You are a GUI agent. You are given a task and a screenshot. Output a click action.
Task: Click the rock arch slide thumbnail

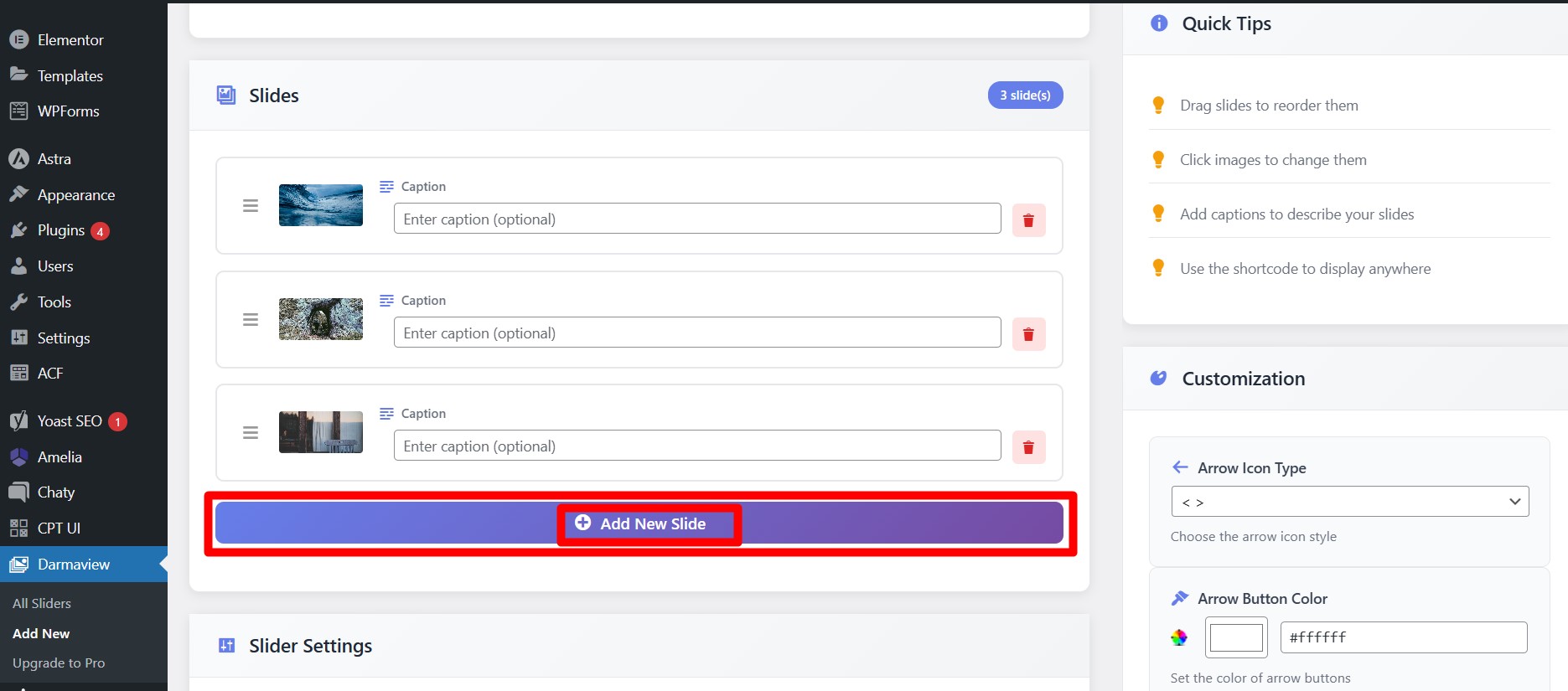pos(321,319)
